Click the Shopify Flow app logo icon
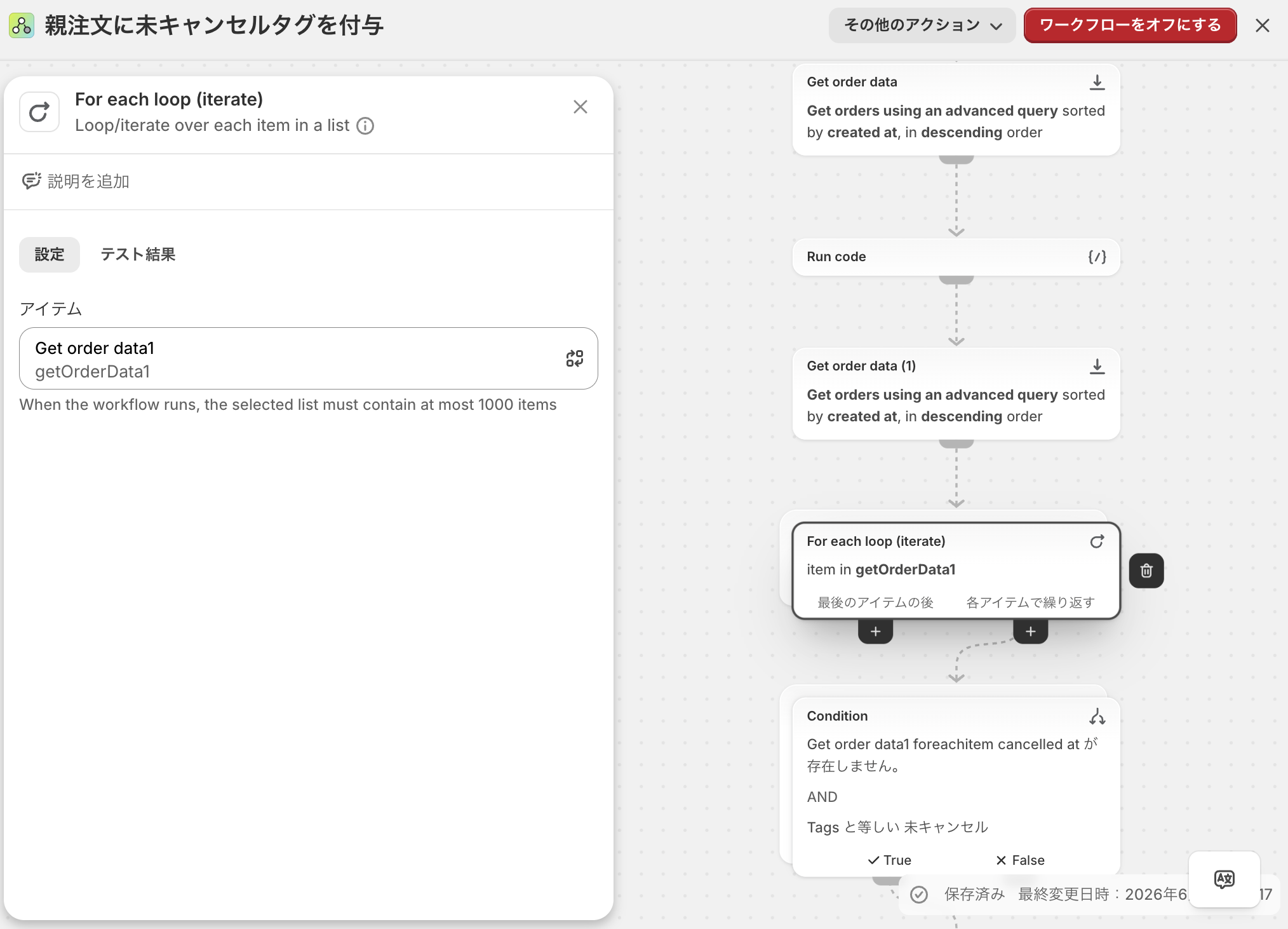 (22, 25)
